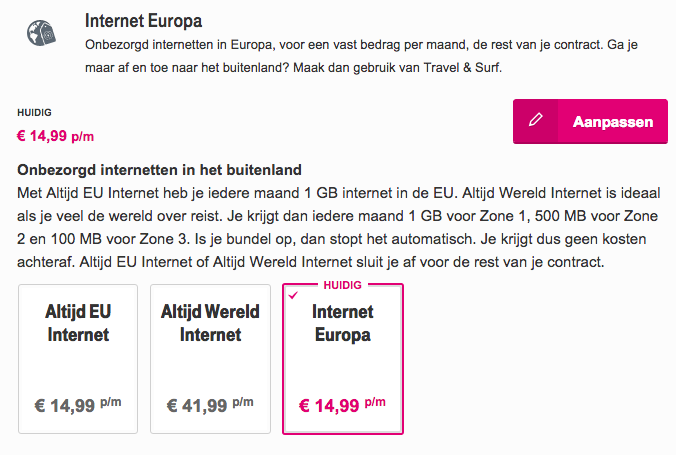The height and width of the screenshot is (455, 676).
Task: Click the globe travel icon beside Internet Europa
Action: [41, 33]
